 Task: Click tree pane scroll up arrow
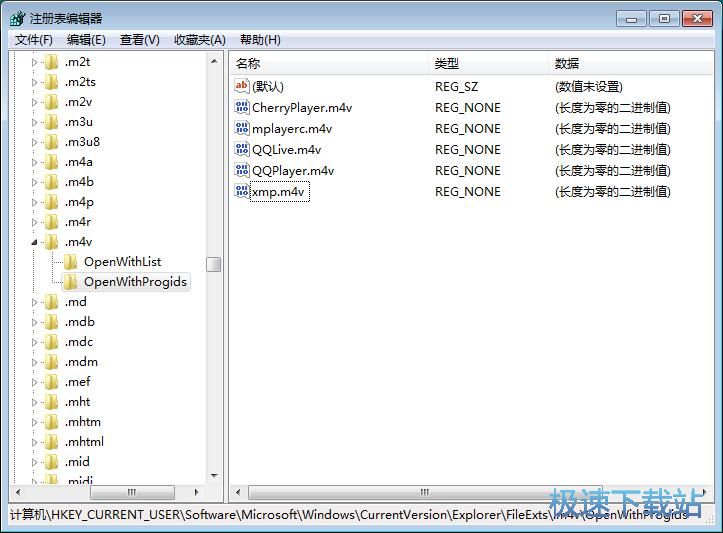click(x=214, y=61)
